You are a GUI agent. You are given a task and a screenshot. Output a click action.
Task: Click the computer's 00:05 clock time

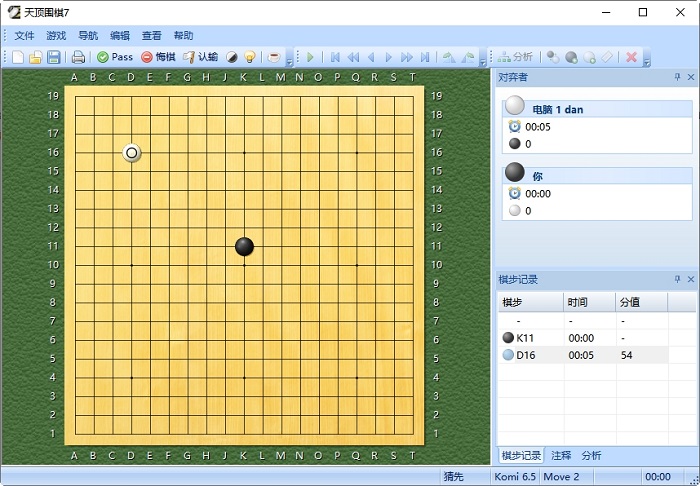tap(538, 127)
